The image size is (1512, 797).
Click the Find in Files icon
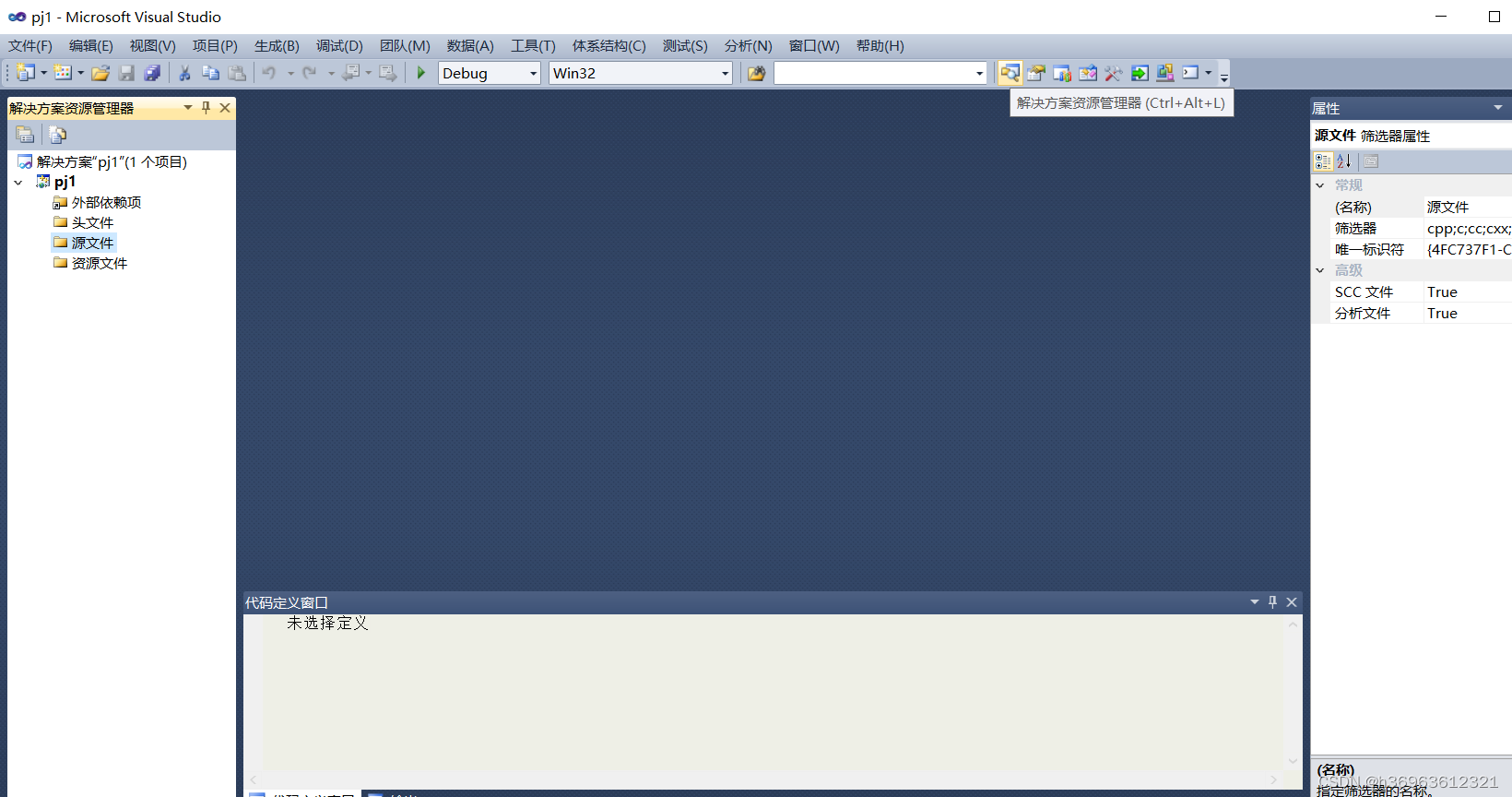756,73
